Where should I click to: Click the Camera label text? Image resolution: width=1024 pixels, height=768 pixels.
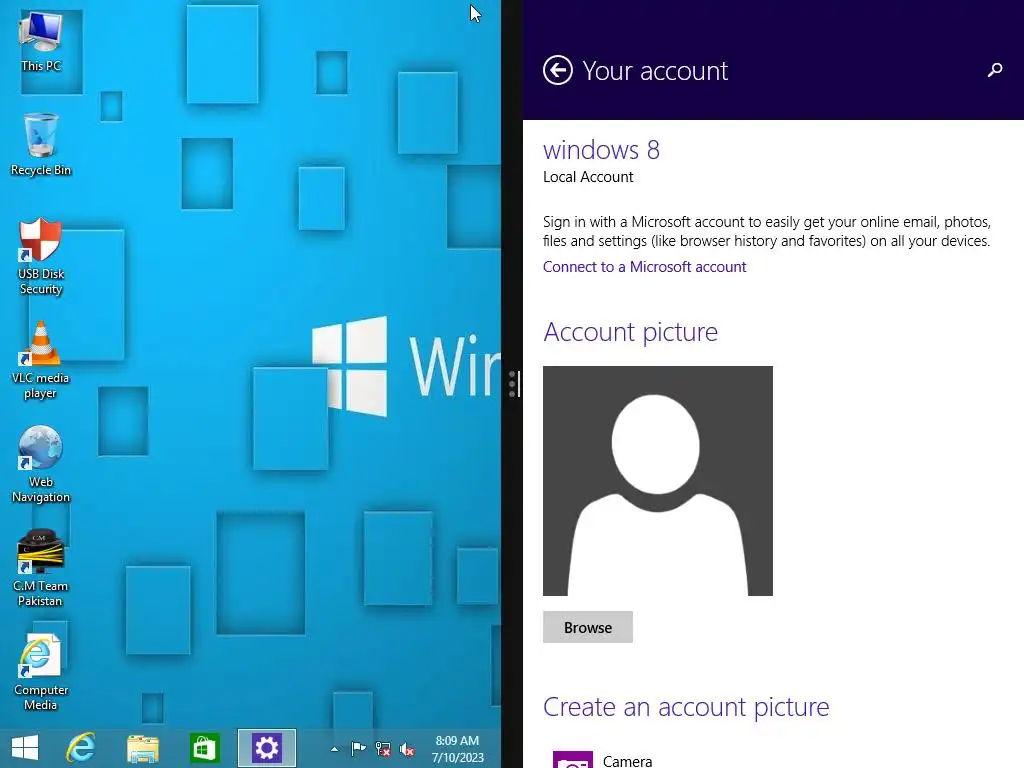click(627, 761)
